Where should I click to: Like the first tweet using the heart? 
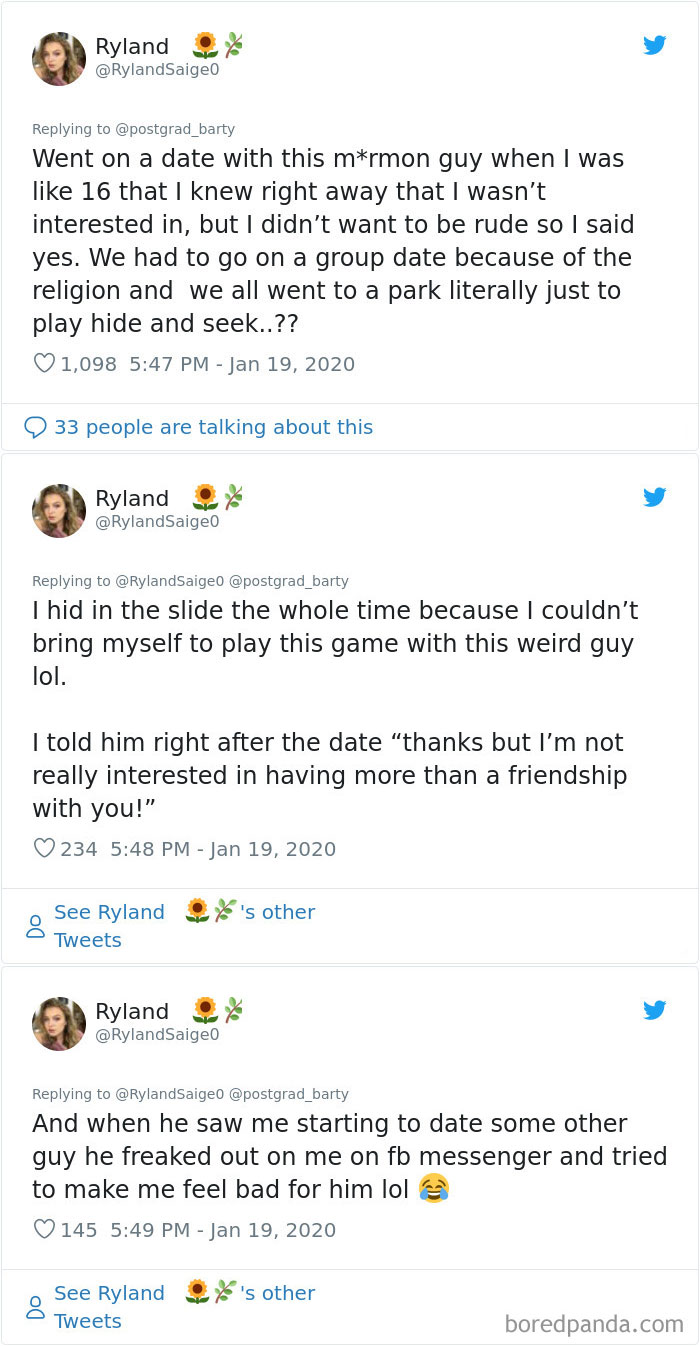44,363
